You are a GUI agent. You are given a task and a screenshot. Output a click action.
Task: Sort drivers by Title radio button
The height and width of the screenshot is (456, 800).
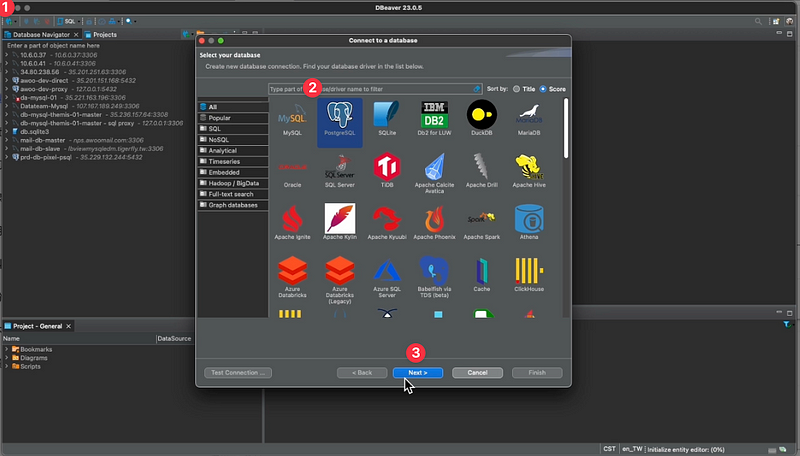tap(516, 89)
